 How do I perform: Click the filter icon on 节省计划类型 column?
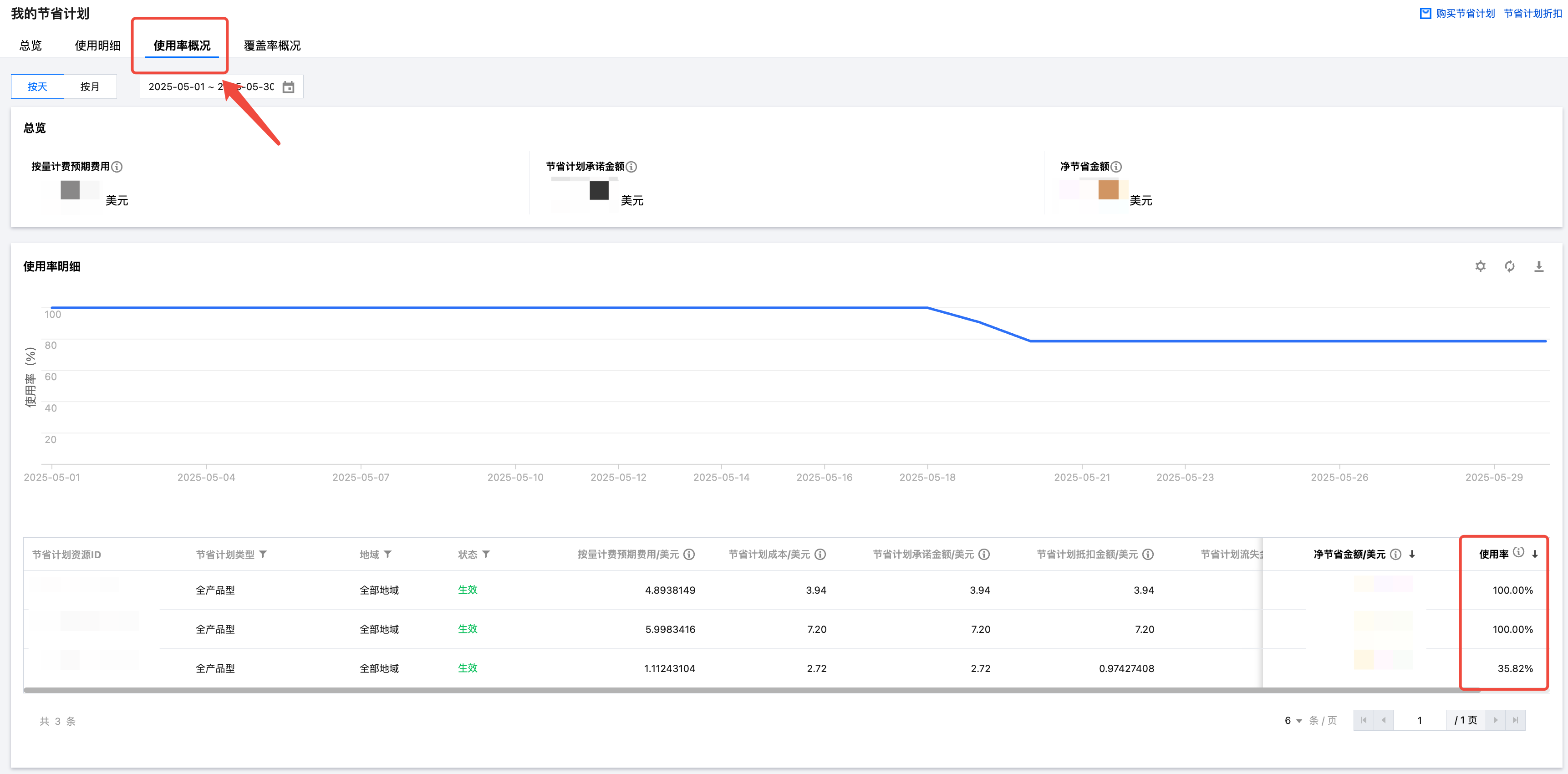263,555
